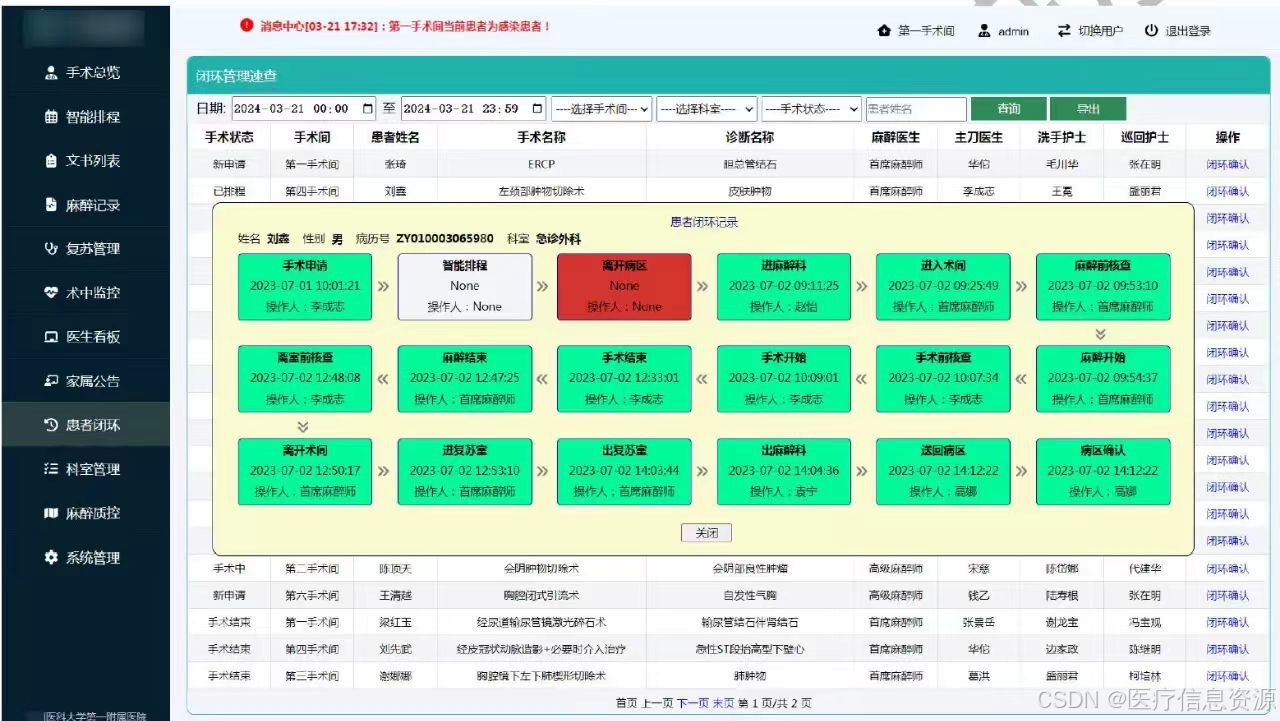Open start date calendar picker icon

pos(368,109)
